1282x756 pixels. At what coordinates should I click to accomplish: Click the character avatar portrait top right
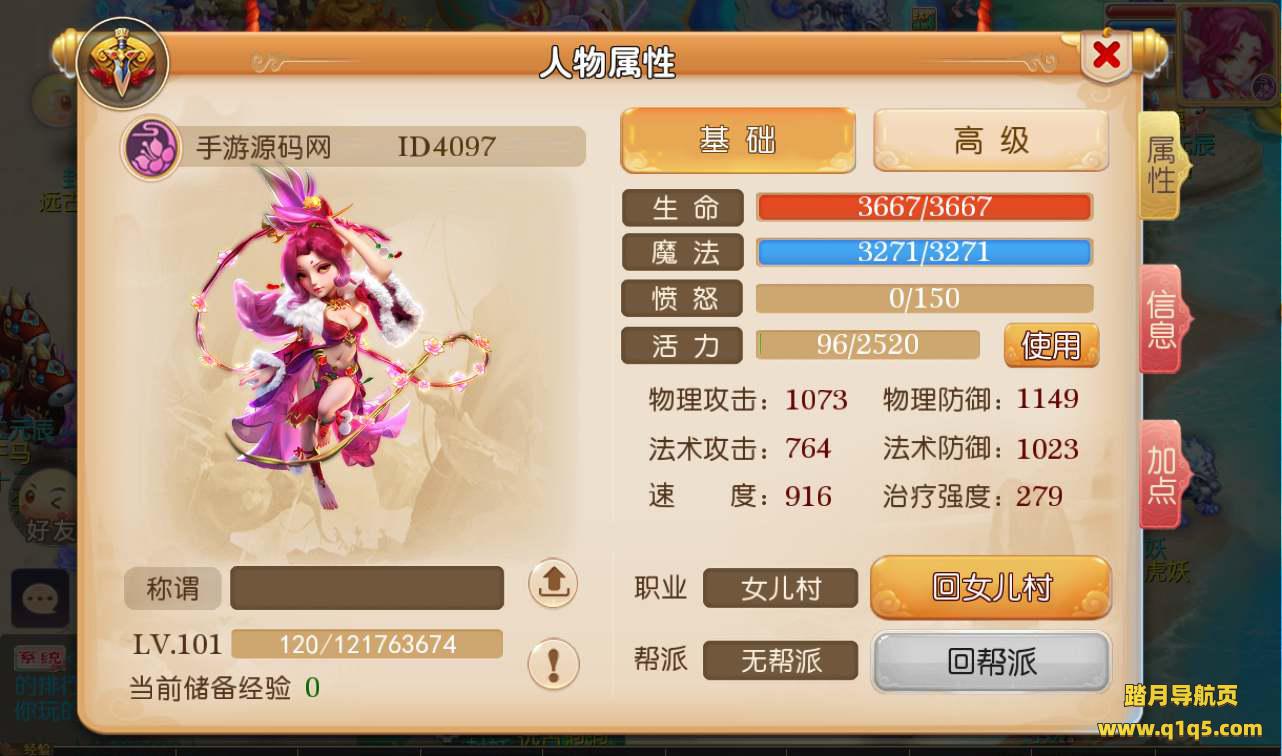point(1228,55)
